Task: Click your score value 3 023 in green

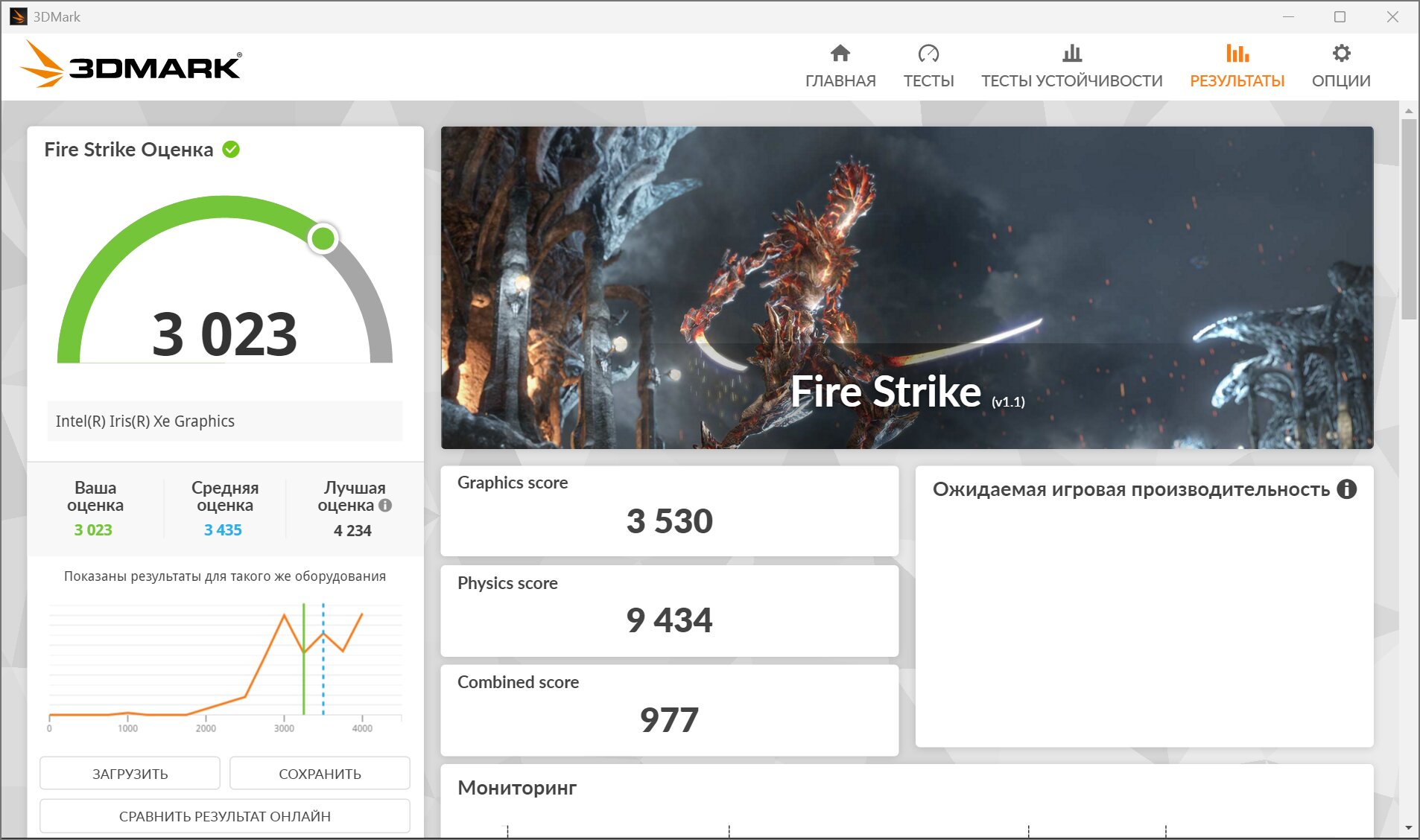Action: click(93, 530)
